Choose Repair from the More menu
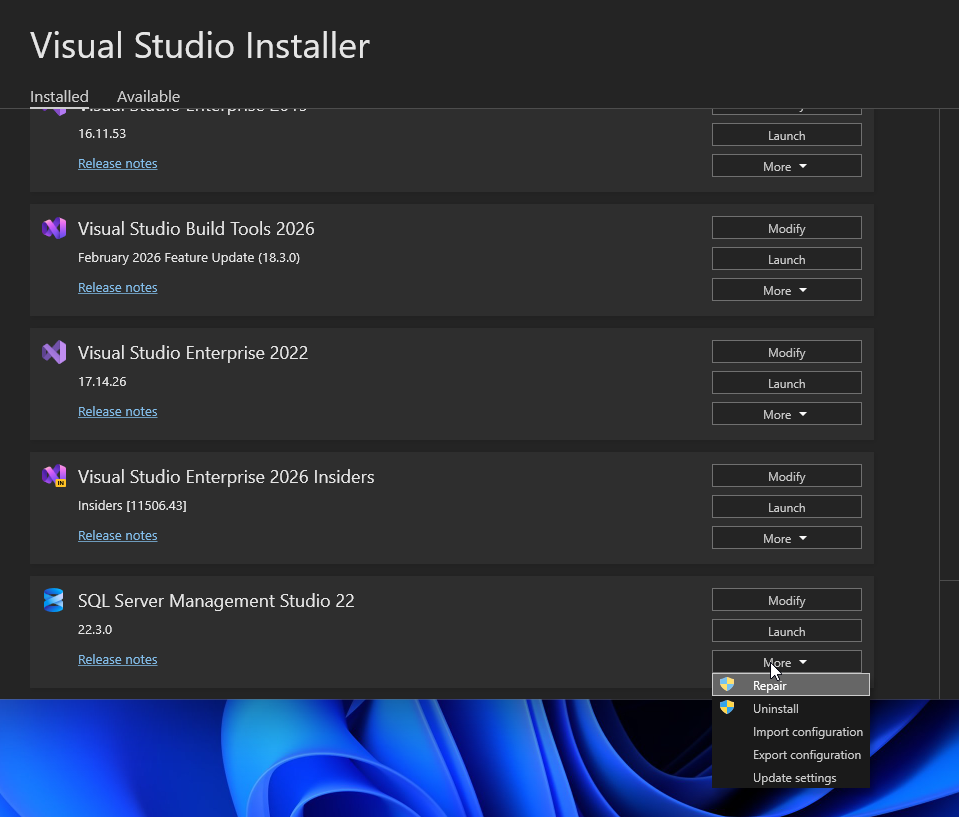The image size is (959, 817). click(x=791, y=685)
